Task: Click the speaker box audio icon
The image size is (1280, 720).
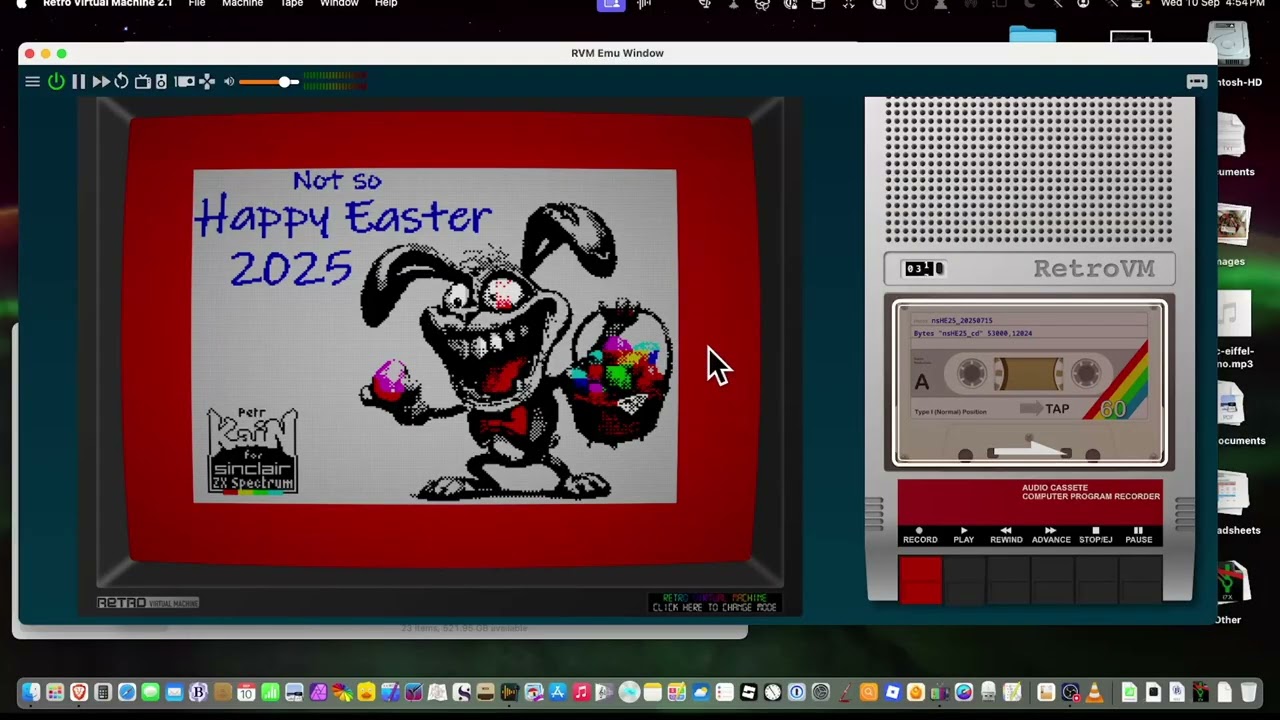Action: (x=161, y=82)
